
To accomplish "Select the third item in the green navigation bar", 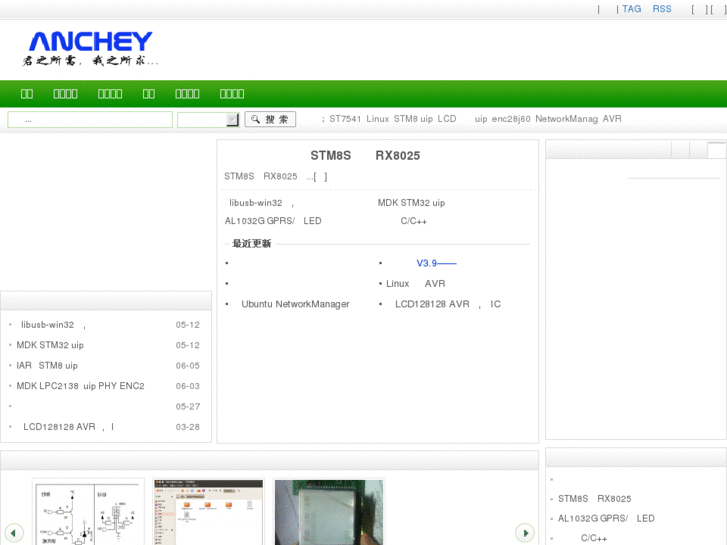I will click(110, 94).
